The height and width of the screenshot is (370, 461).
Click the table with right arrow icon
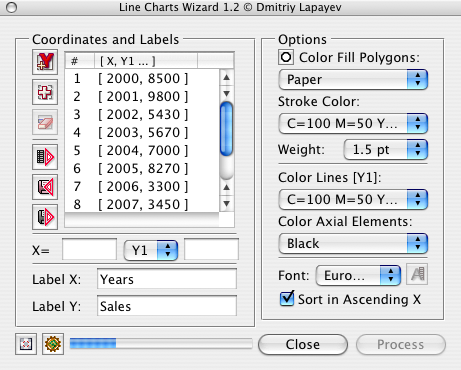point(45,157)
